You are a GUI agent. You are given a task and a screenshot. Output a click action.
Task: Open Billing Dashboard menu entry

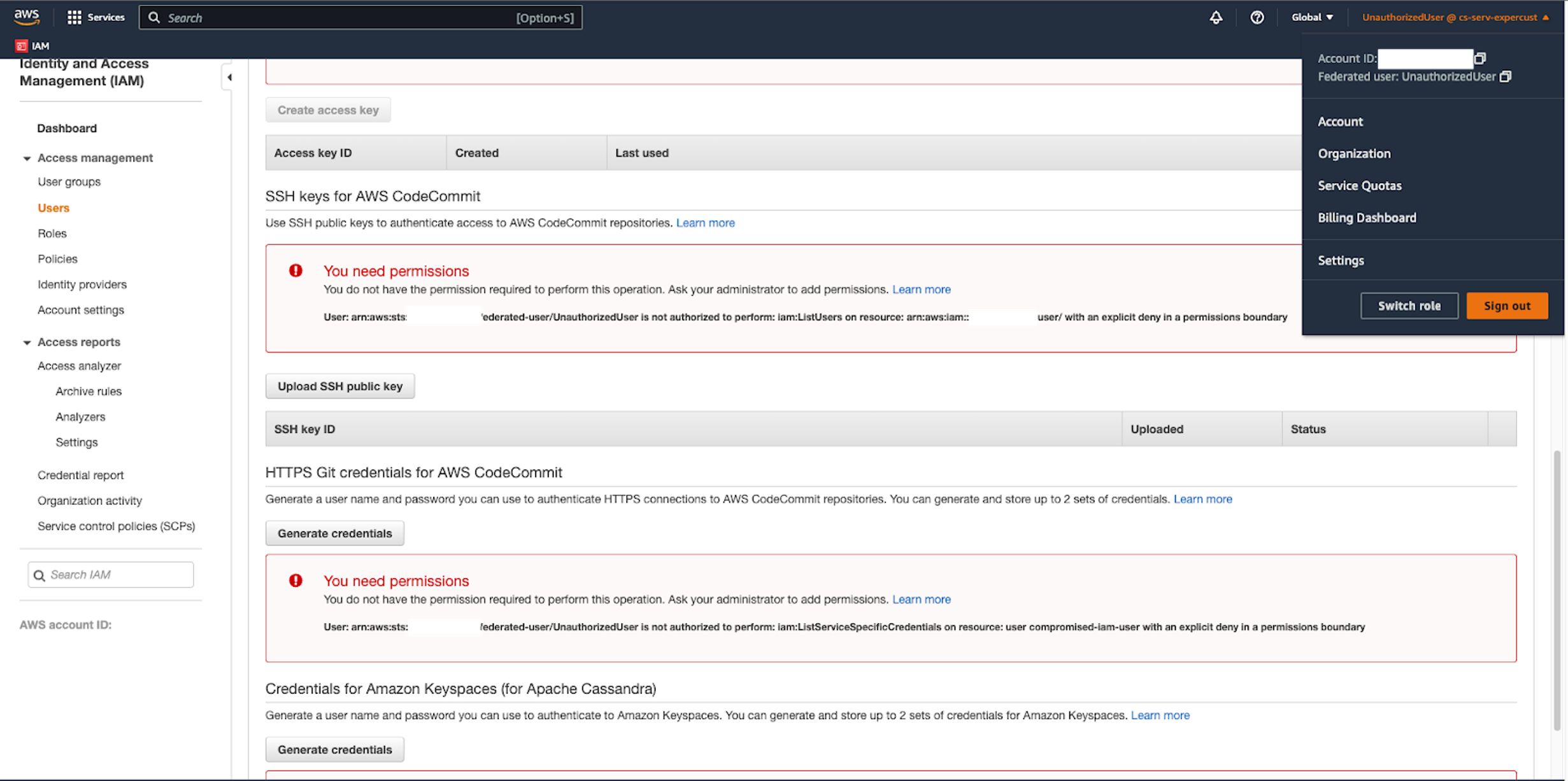[x=1367, y=218]
